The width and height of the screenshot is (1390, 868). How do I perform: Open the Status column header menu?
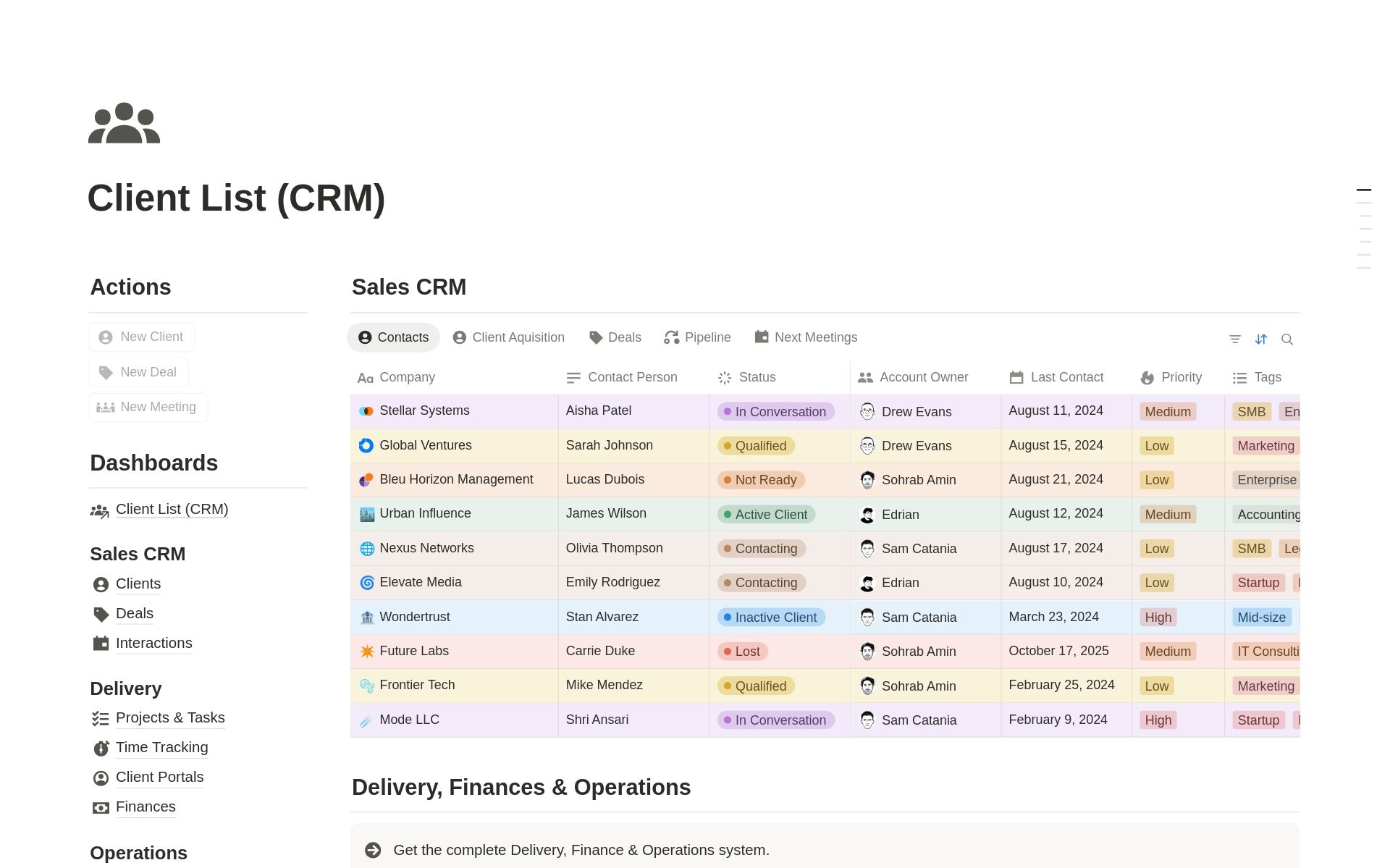780,377
